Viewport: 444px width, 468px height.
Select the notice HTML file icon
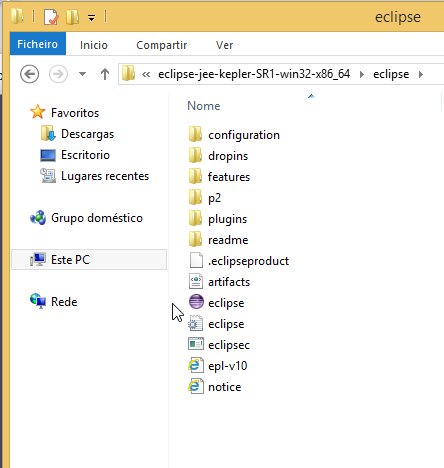(x=196, y=386)
